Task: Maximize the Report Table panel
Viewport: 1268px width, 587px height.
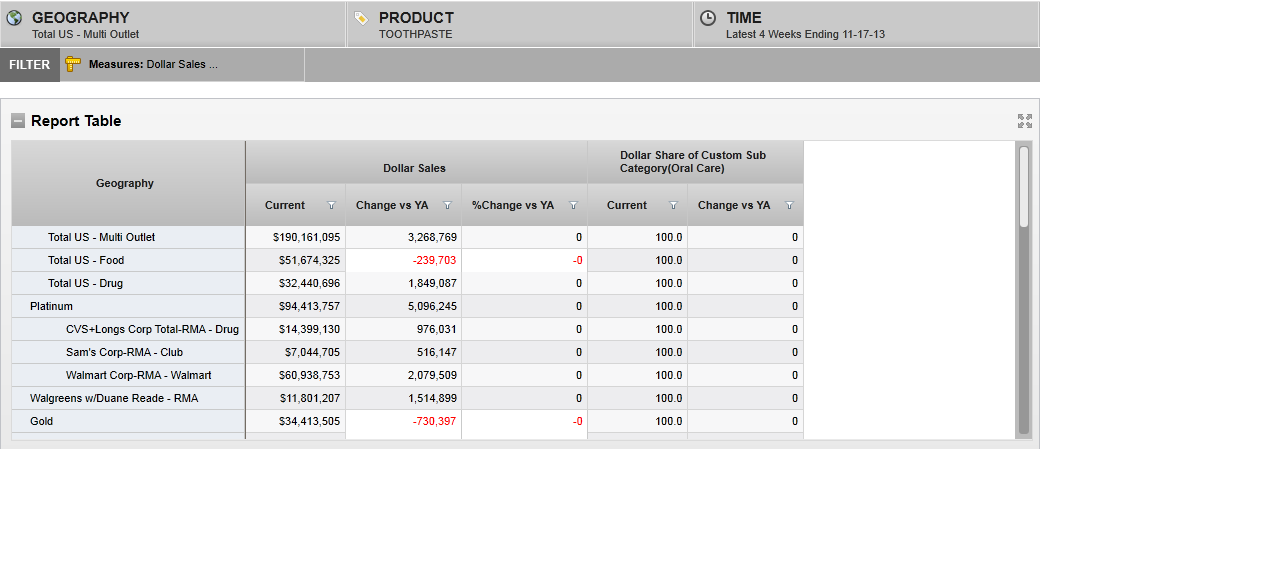Action: pos(1024,121)
